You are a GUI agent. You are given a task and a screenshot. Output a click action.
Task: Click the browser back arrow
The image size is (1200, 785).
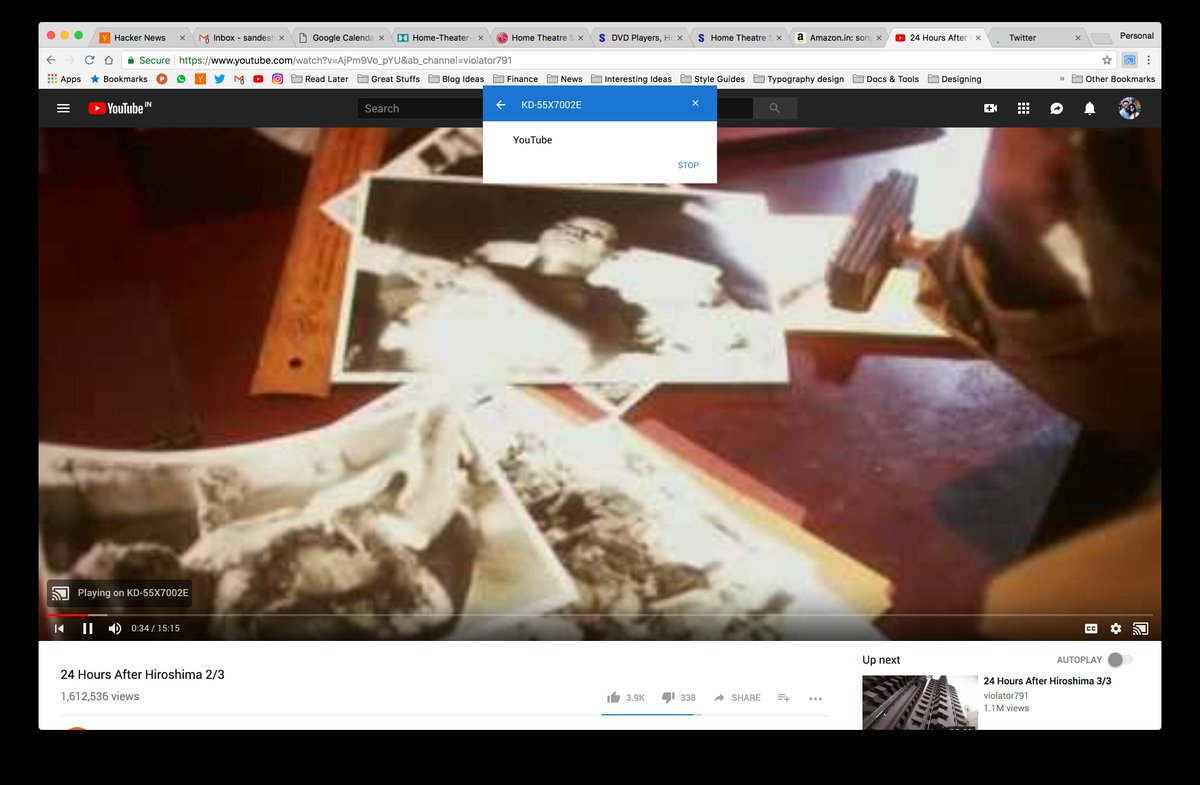(52, 60)
